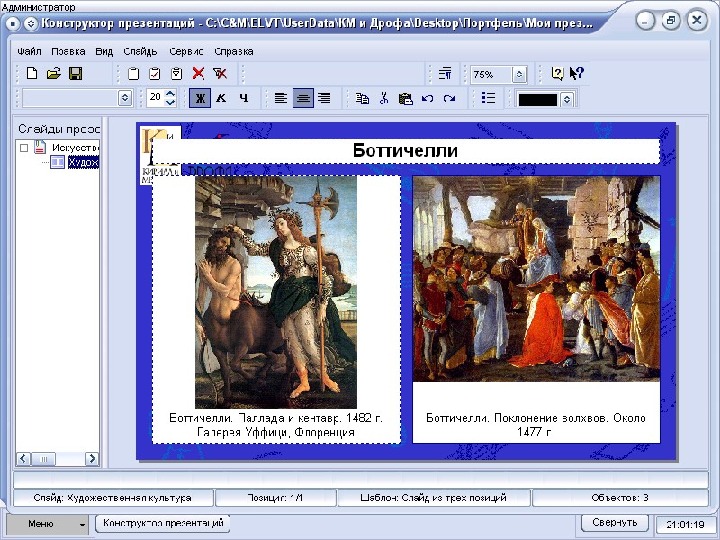Open help with question bubble icon
This screenshot has width=720, height=540.
[557, 73]
